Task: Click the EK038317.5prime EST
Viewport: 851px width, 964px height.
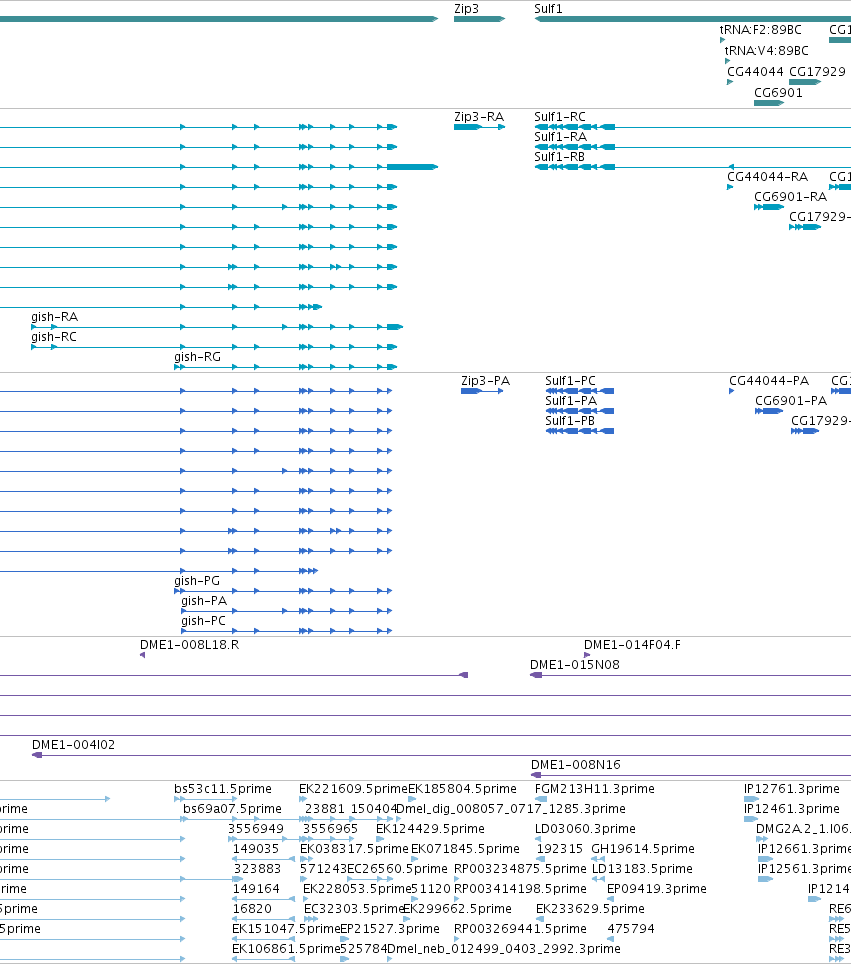Action: point(306,859)
